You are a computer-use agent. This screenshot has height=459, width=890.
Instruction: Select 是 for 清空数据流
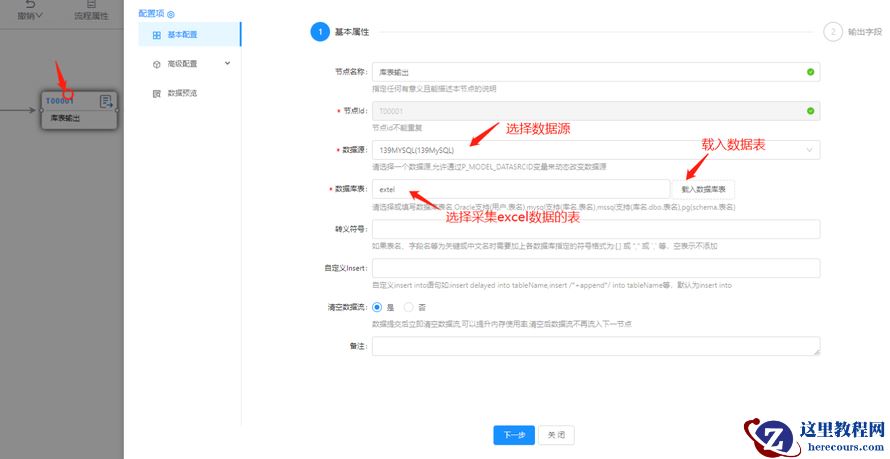(377, 307)
